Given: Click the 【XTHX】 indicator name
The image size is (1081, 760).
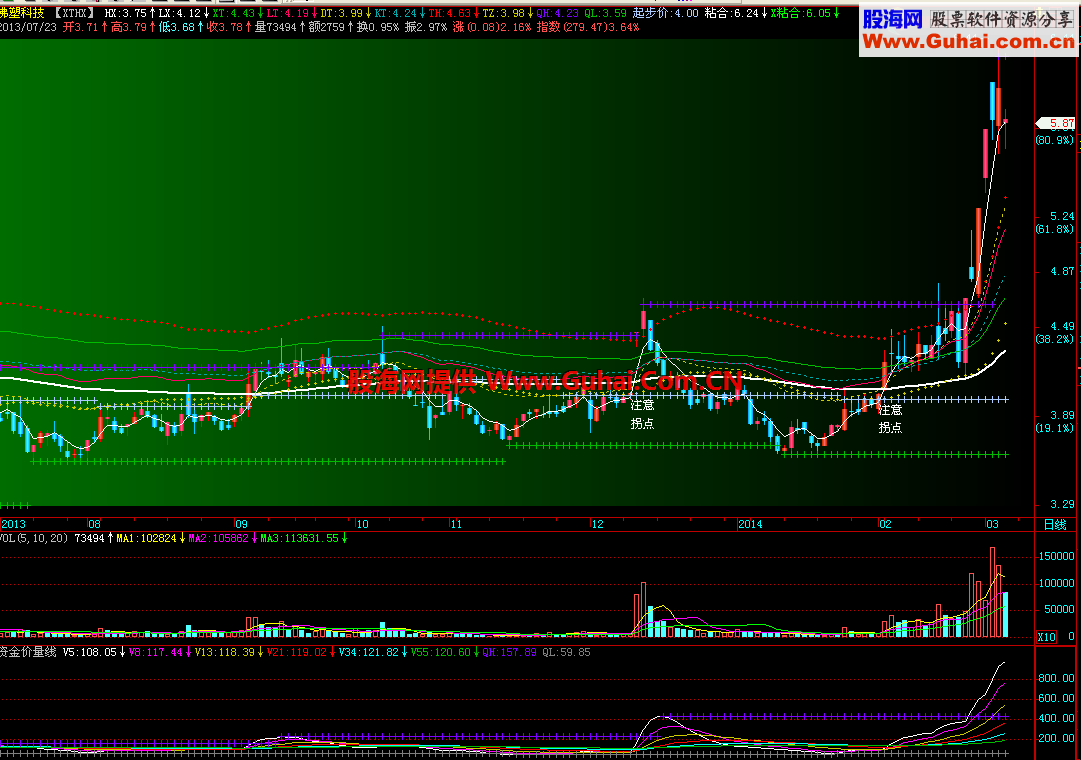Looking at the screenshot, I should pos(74,13).
